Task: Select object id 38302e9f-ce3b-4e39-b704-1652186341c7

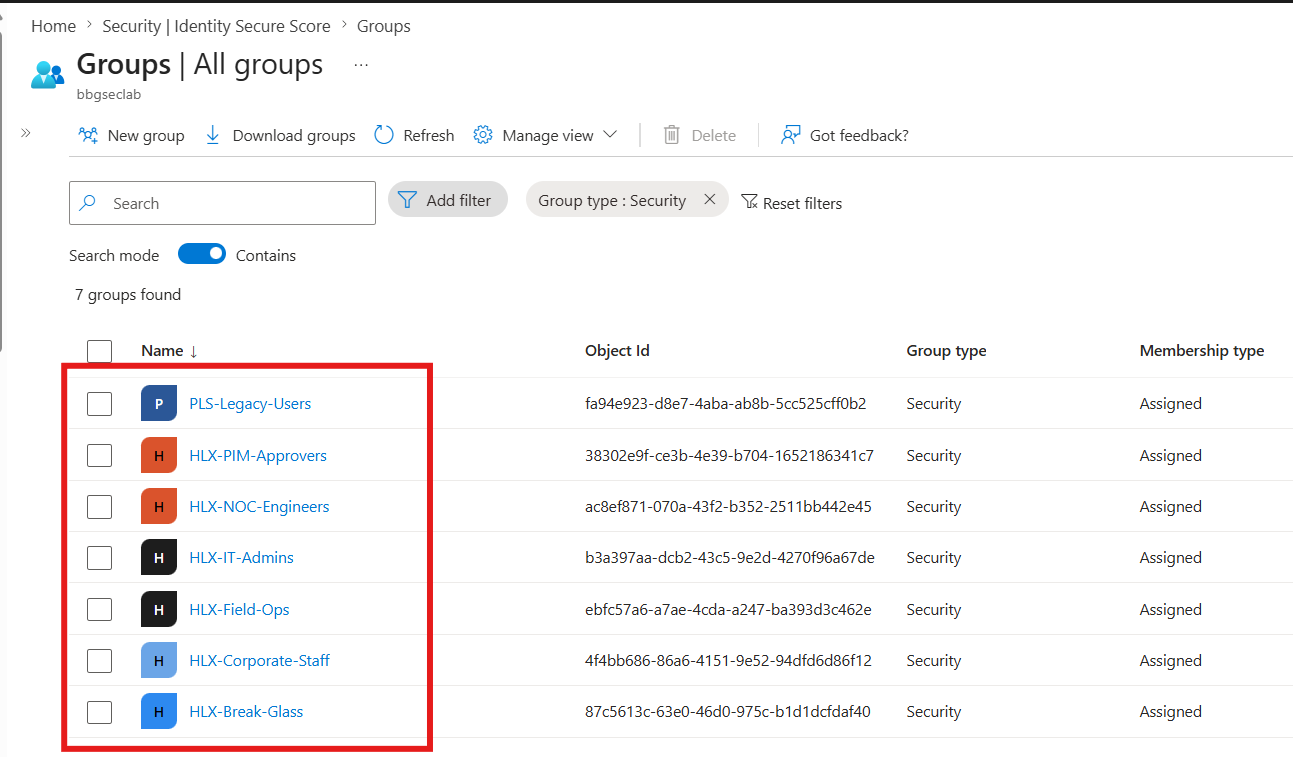Action: coord(729,455)
